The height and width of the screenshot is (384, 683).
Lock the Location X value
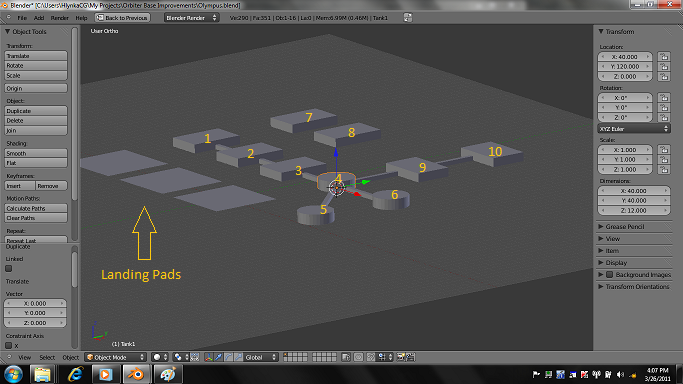(x=664, y=57)
